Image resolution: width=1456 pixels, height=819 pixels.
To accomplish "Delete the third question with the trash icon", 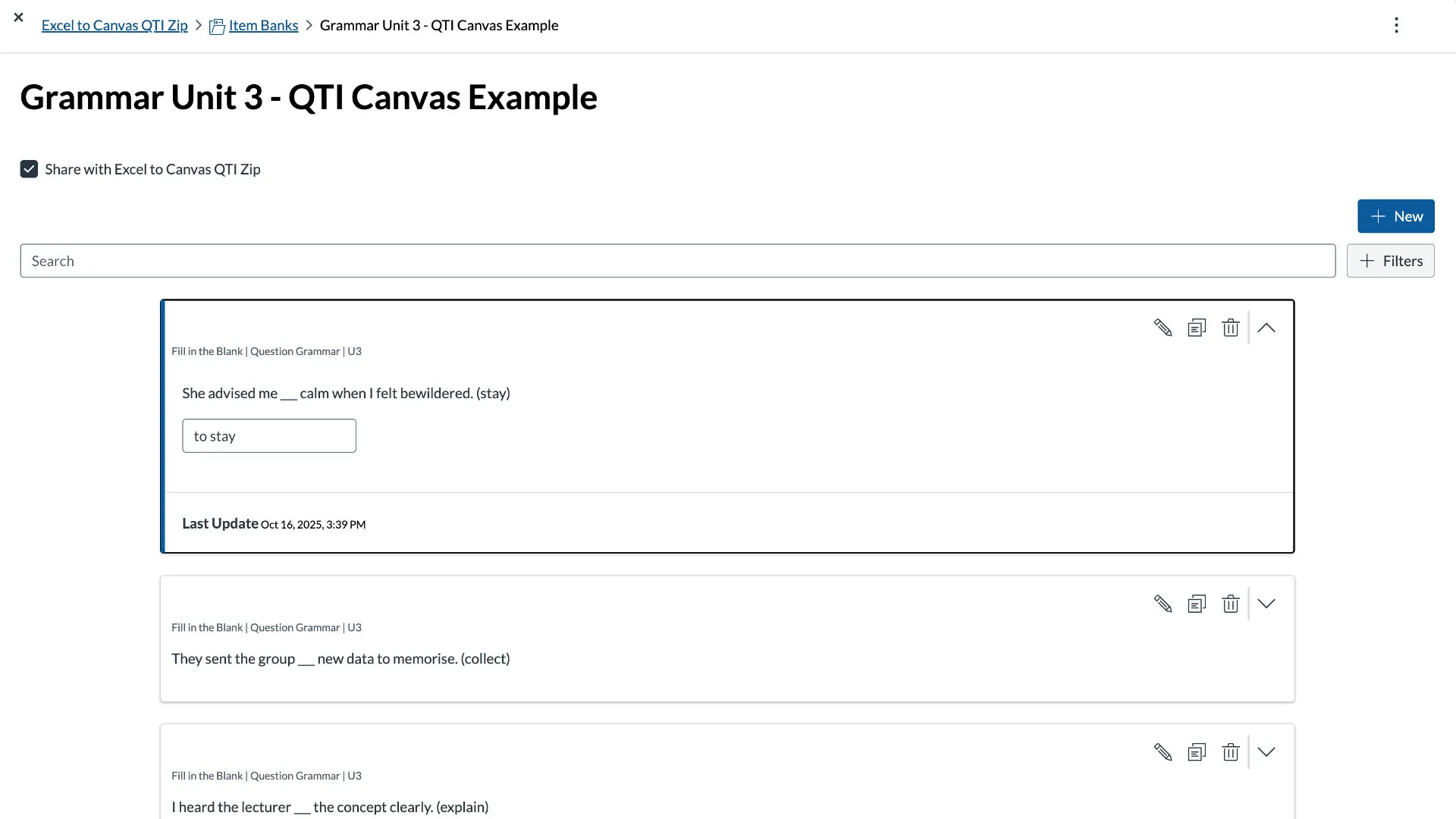I will (x=1230, y=752).
